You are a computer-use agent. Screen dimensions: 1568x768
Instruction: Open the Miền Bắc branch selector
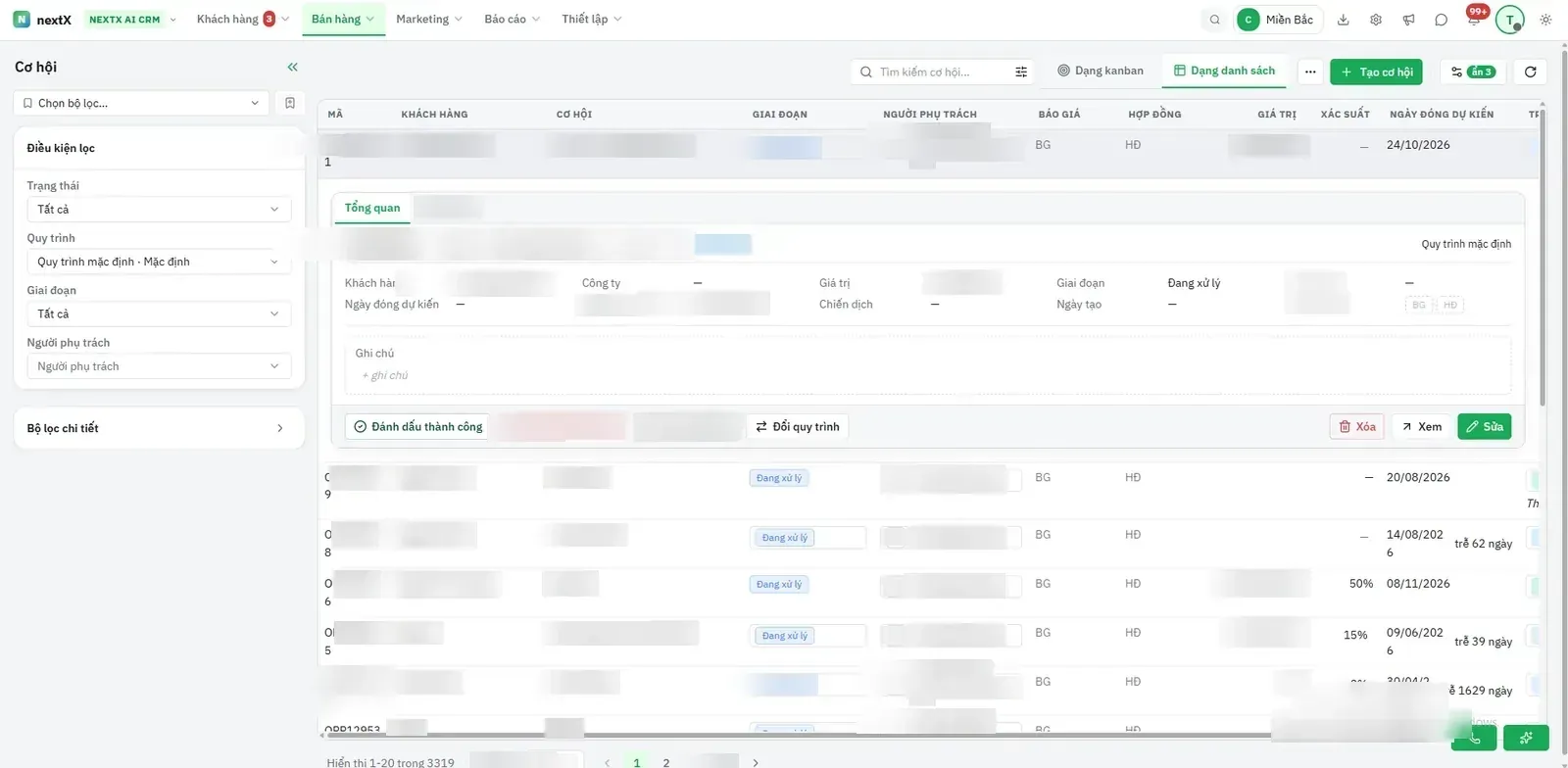click(1279, 20)
